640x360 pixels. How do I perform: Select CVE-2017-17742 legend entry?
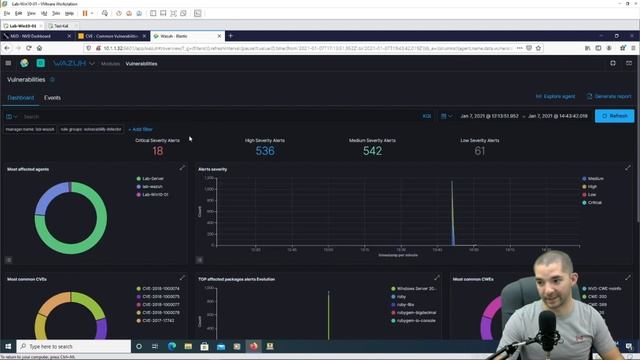(x=158, y=320)
